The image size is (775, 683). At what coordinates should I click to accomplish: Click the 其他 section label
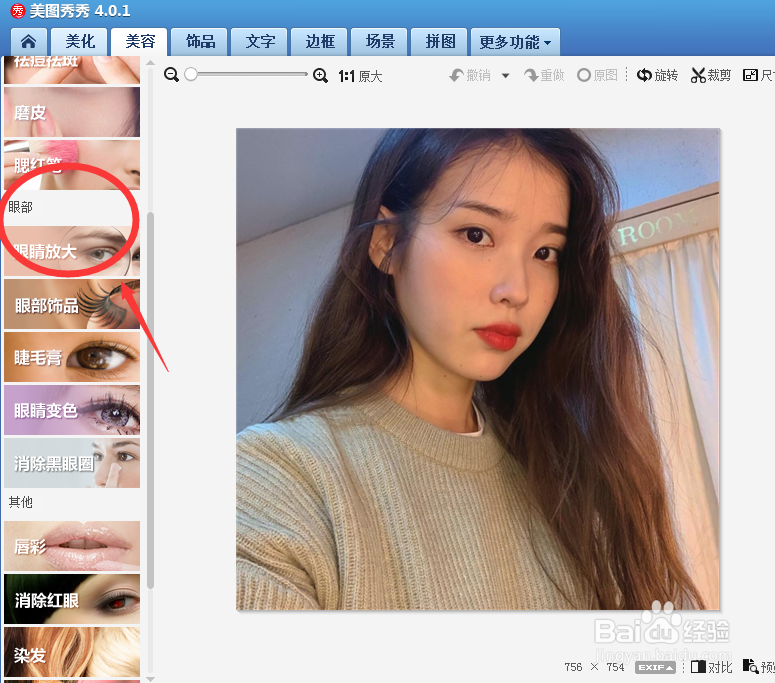pyautogui.click(x=20, y=502)
